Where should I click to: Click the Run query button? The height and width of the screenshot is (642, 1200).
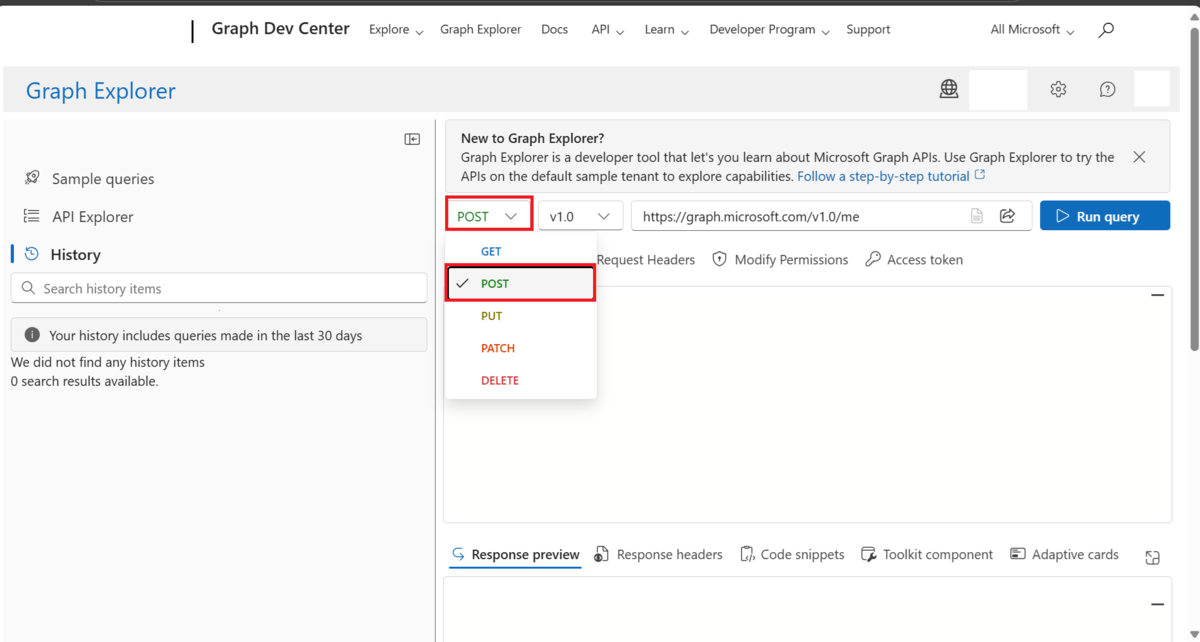1105,216
